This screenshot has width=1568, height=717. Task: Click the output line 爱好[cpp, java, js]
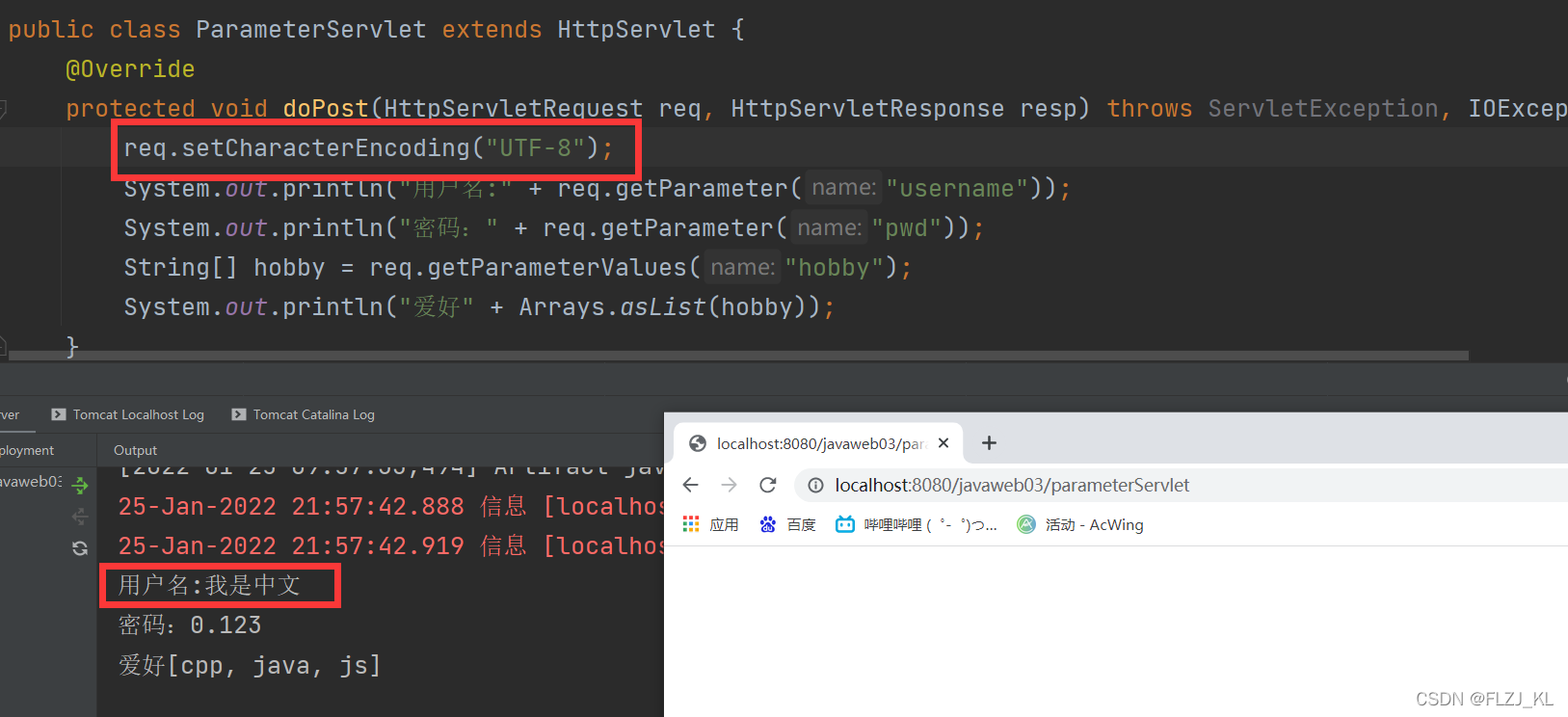[x=250, y=665]
